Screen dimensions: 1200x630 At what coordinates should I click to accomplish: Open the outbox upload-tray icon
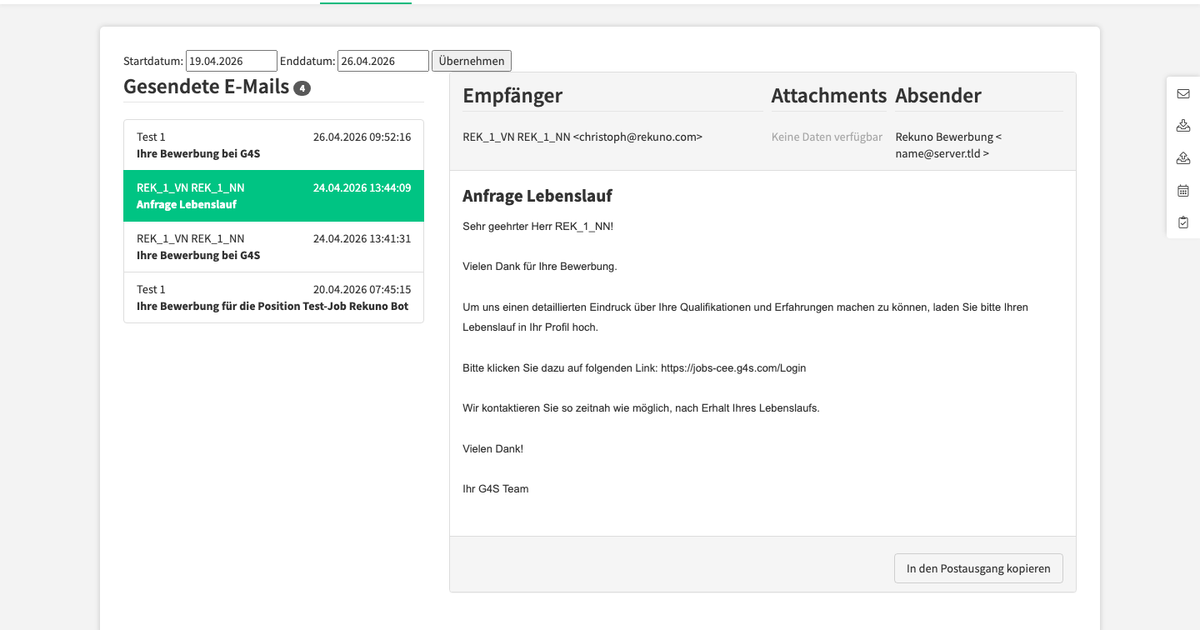click(1183, 158)
